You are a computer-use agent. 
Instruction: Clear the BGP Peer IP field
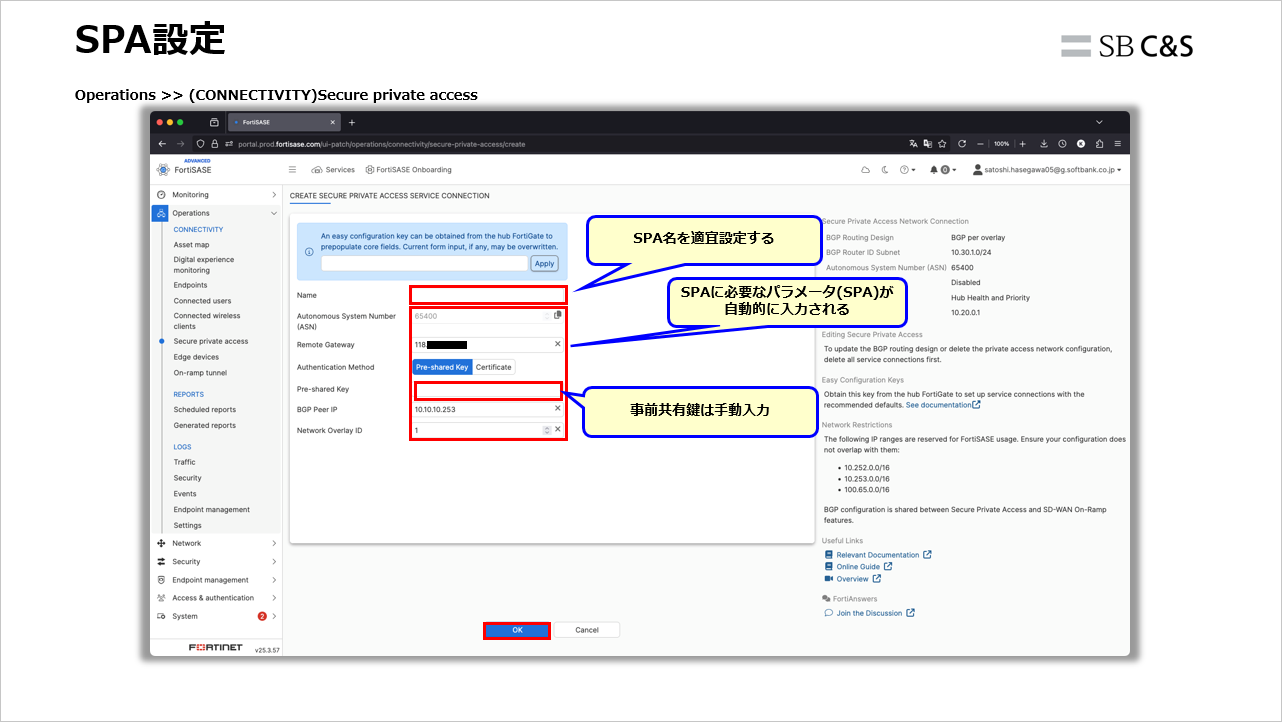click(x=558, y=408)
